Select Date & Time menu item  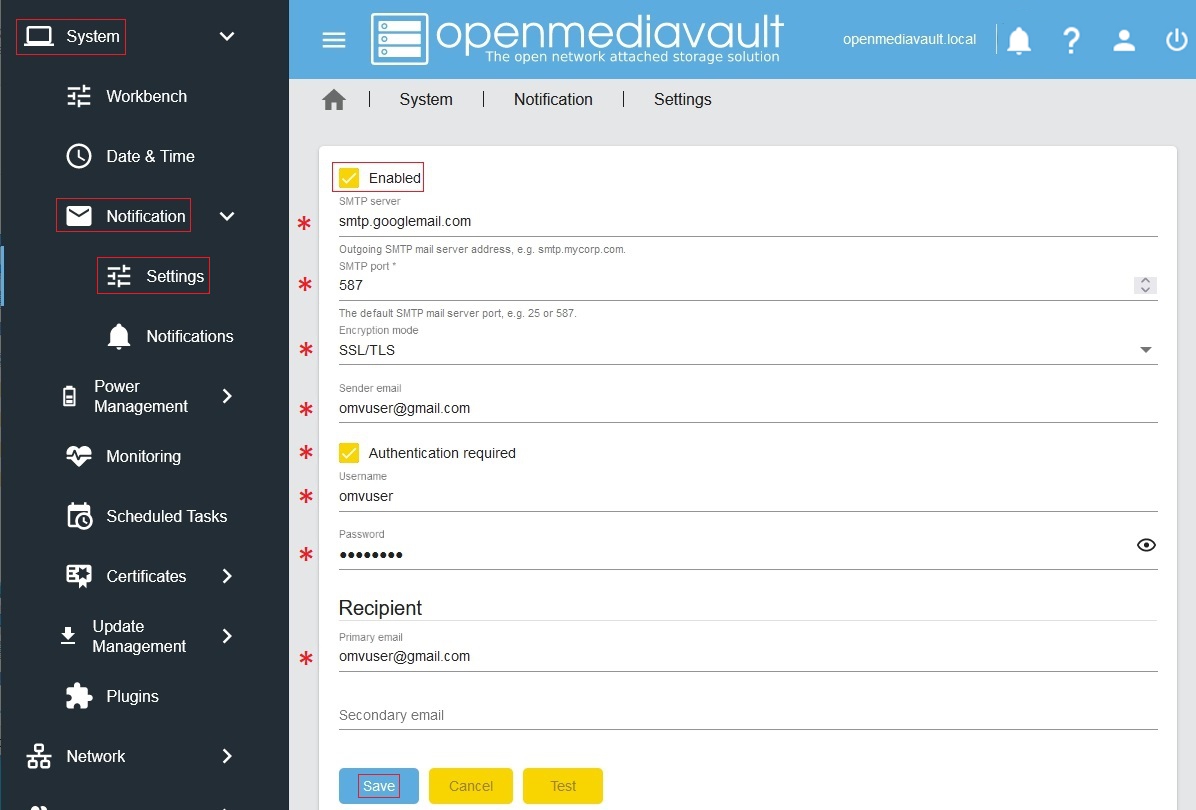(x=150, y=156)
